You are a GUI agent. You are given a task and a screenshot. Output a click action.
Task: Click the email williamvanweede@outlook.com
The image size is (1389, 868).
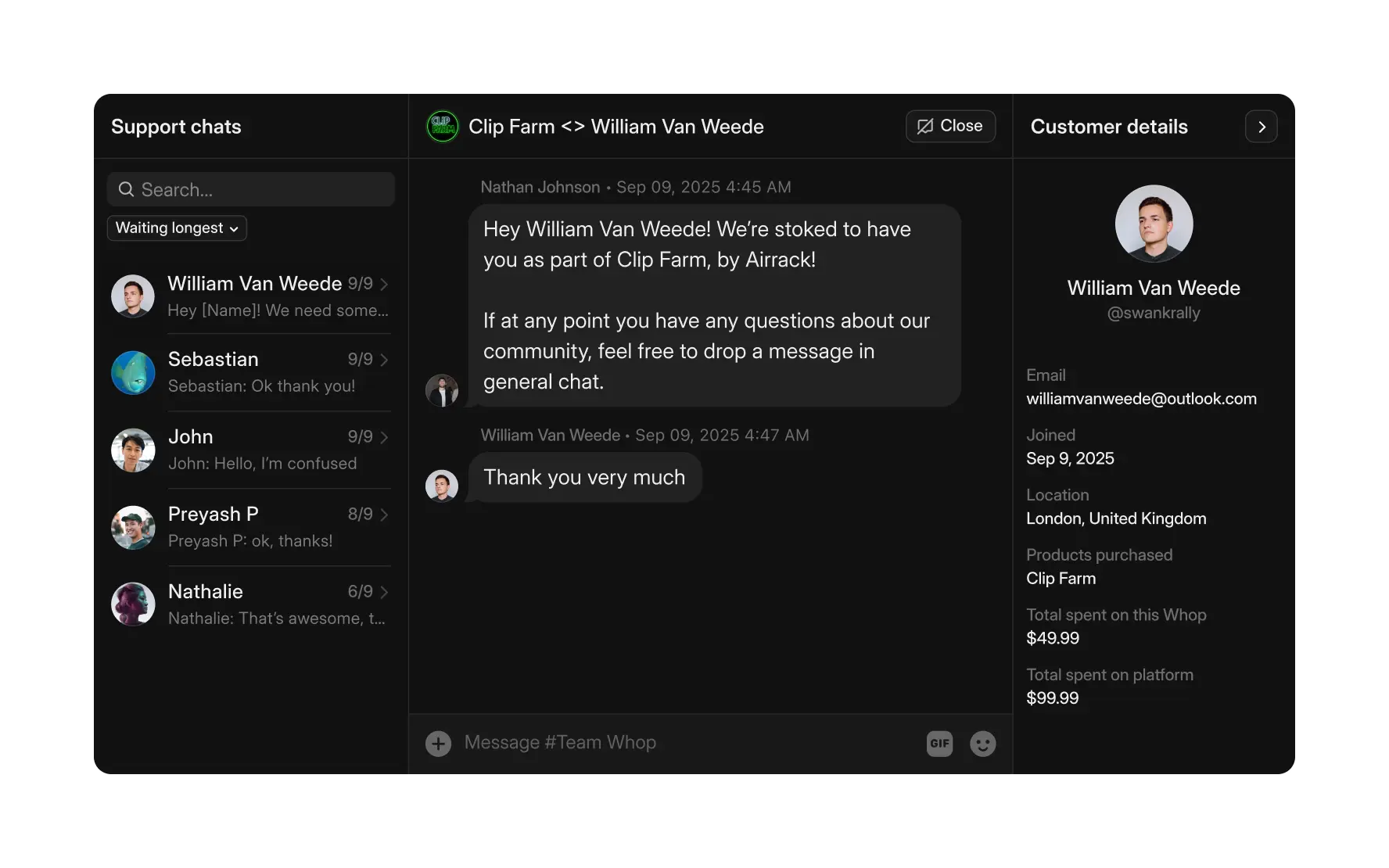coord(1141,399)
